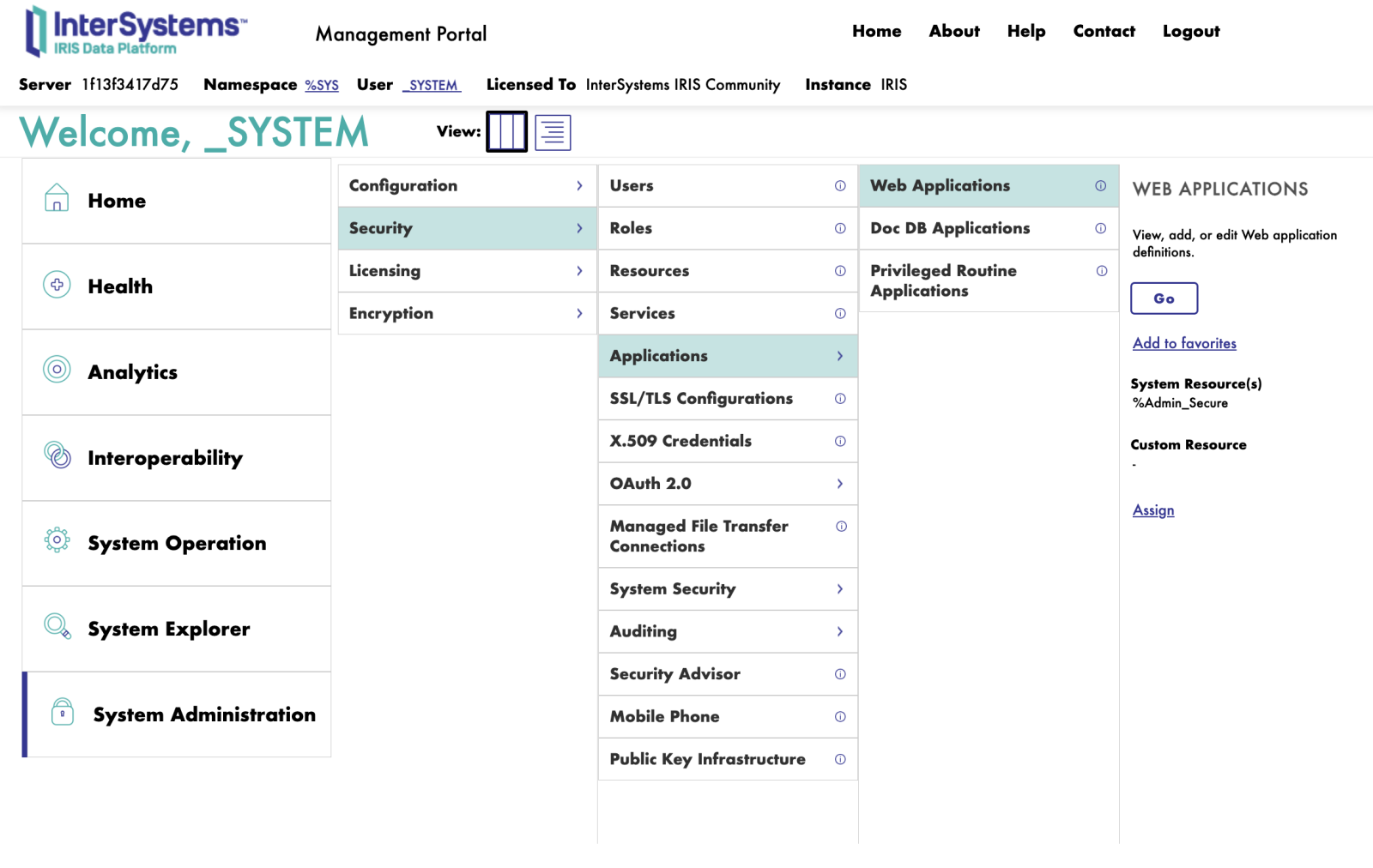The image size is (1373, 868).
Task: Expand the Auditing chevron
Action: [x=839, y=632]
